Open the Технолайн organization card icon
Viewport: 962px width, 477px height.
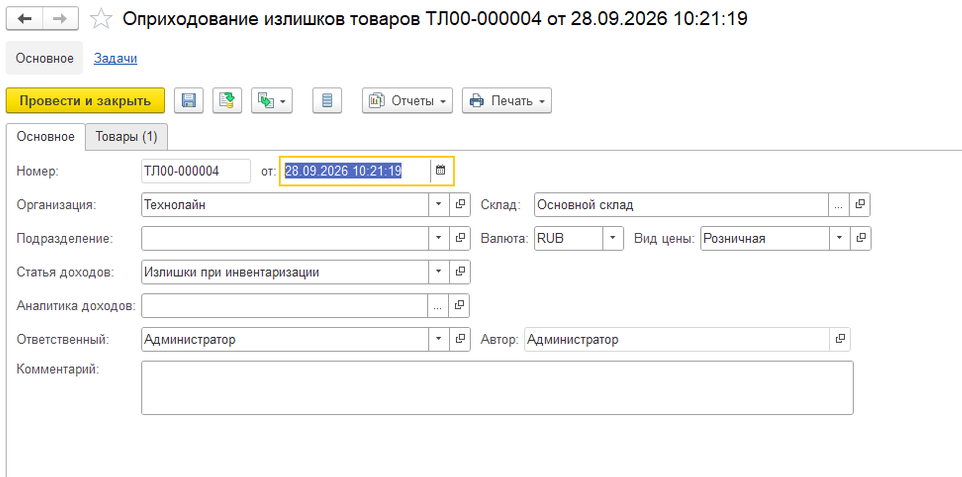pos(460,205)
